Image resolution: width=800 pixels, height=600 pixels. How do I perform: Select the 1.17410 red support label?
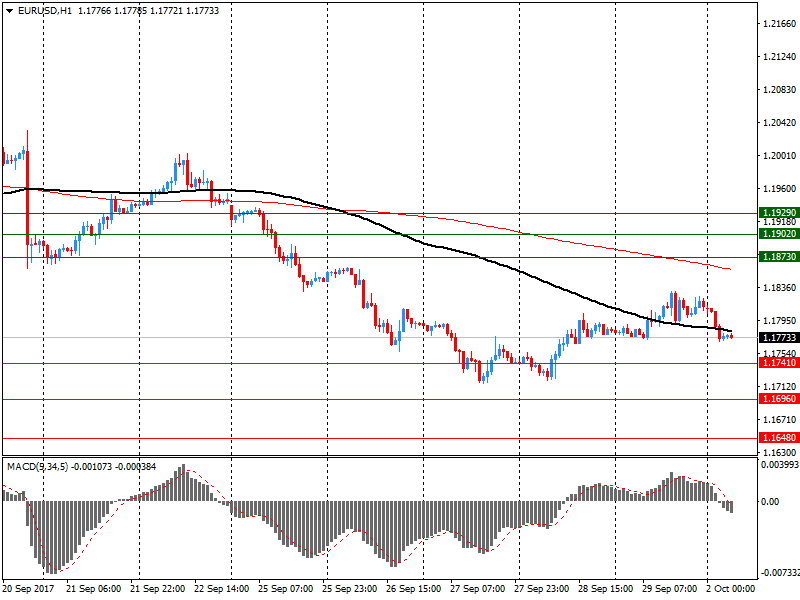point(779,363)
